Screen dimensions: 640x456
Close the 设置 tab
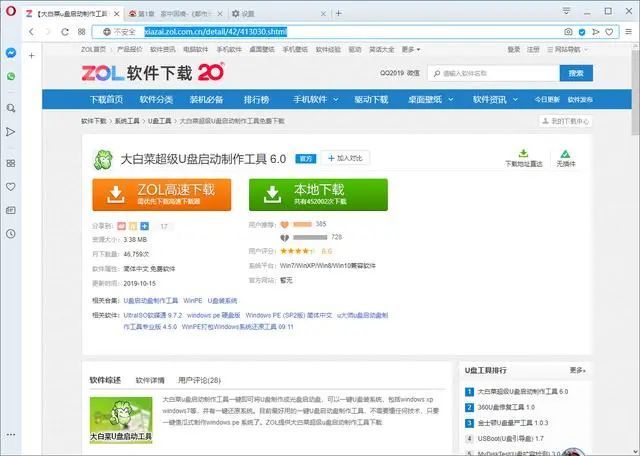(x=323, y=13)
